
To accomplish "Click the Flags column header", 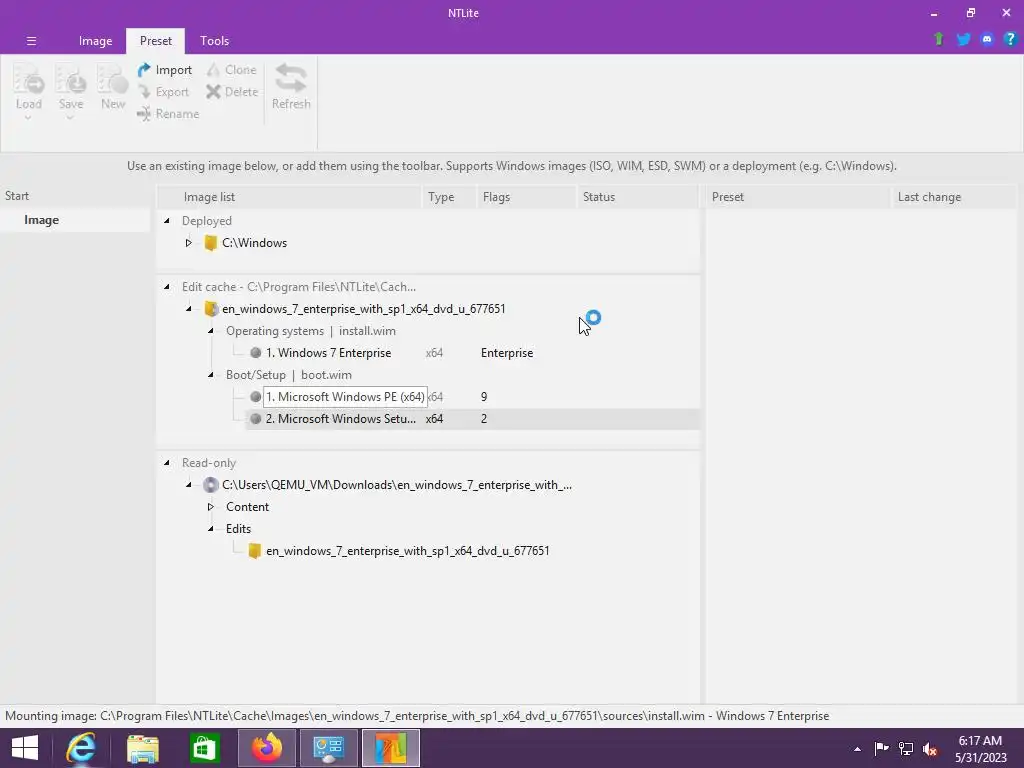I will (x=526, y=197).
